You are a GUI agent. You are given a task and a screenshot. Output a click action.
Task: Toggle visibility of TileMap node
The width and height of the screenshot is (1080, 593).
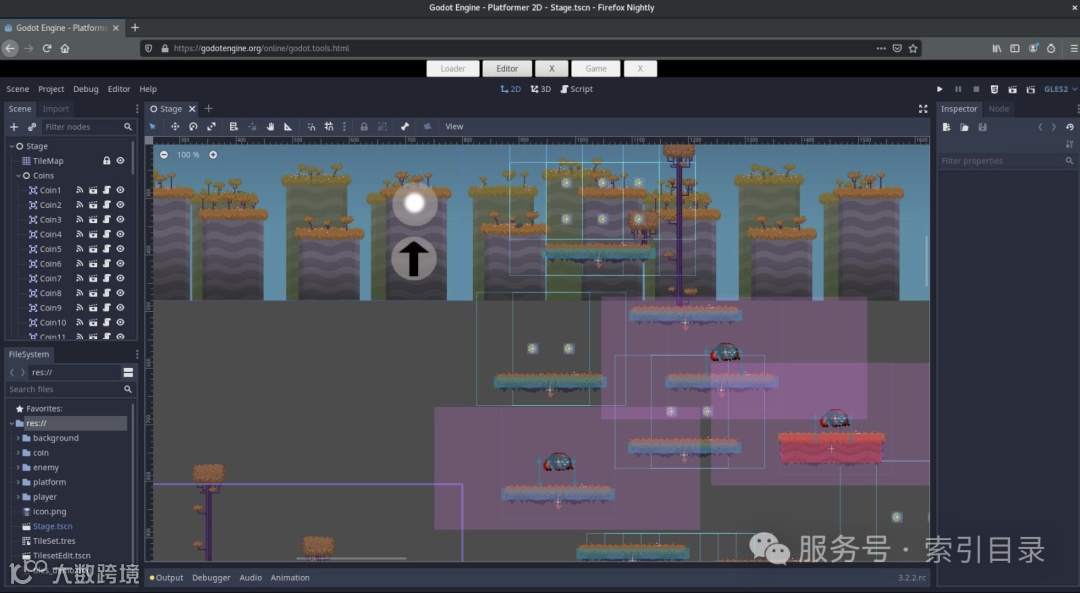(121, 160)
